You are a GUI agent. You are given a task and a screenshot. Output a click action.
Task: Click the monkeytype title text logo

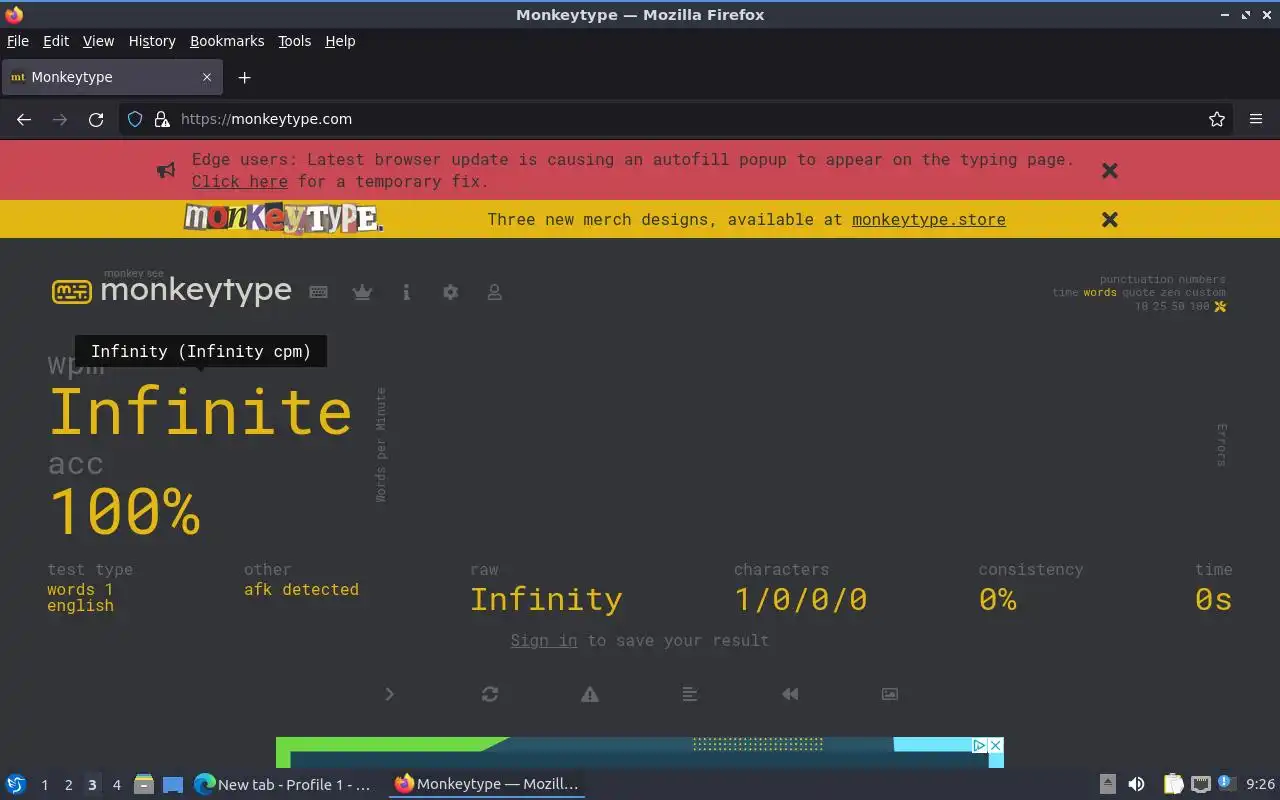(196, 290)
